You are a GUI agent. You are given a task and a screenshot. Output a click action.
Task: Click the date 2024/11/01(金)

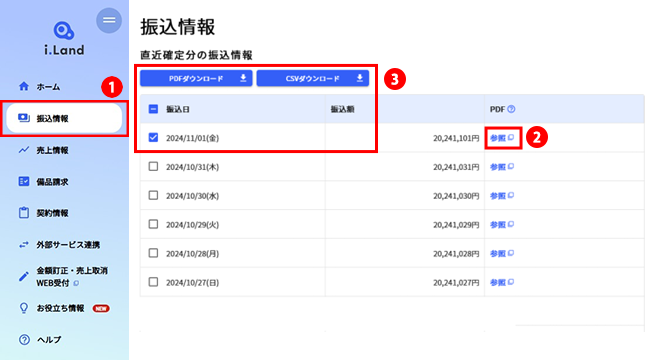tap(192, 138)
